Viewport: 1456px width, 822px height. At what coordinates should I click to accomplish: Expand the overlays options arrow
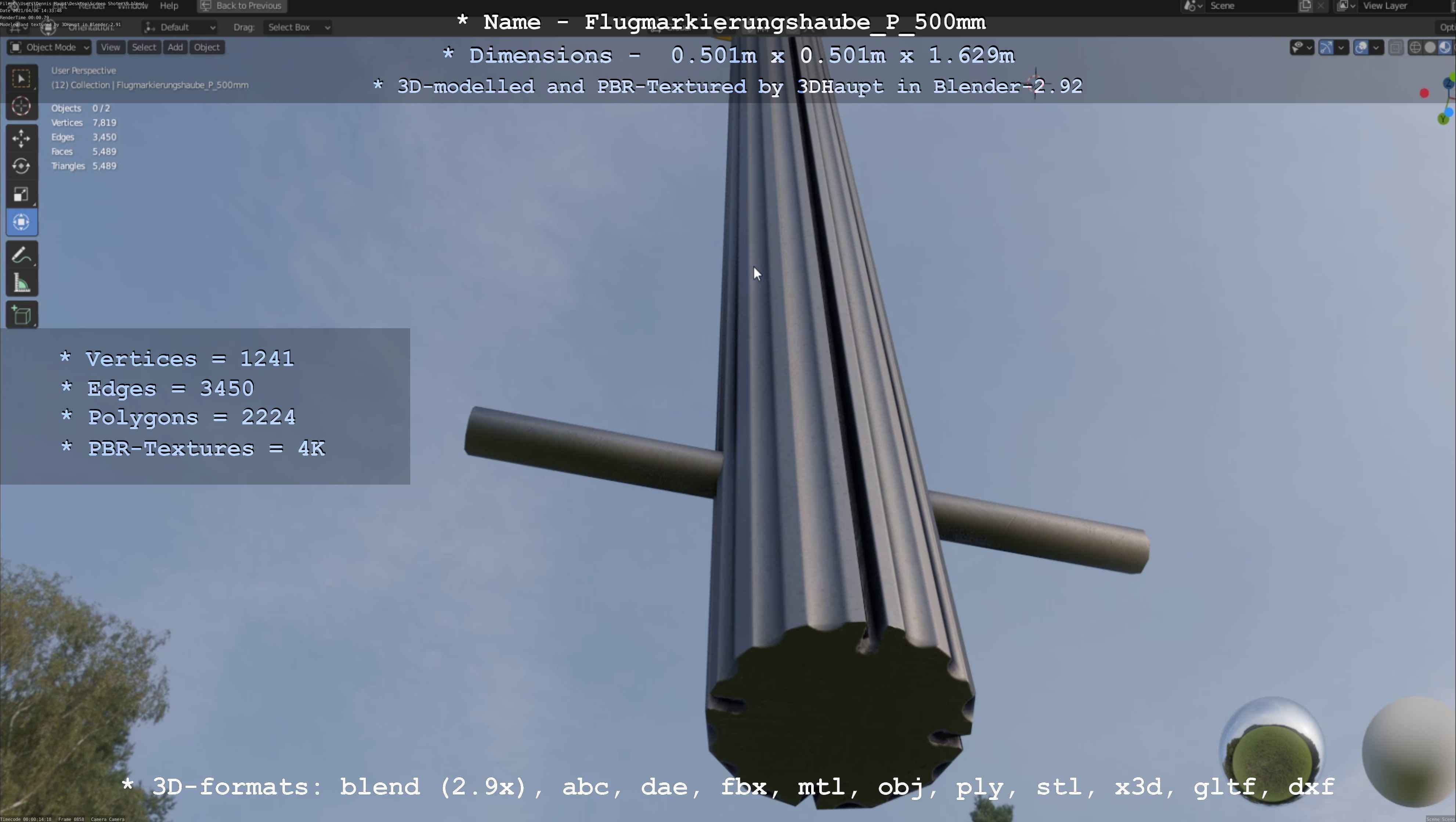(1376, 47)
